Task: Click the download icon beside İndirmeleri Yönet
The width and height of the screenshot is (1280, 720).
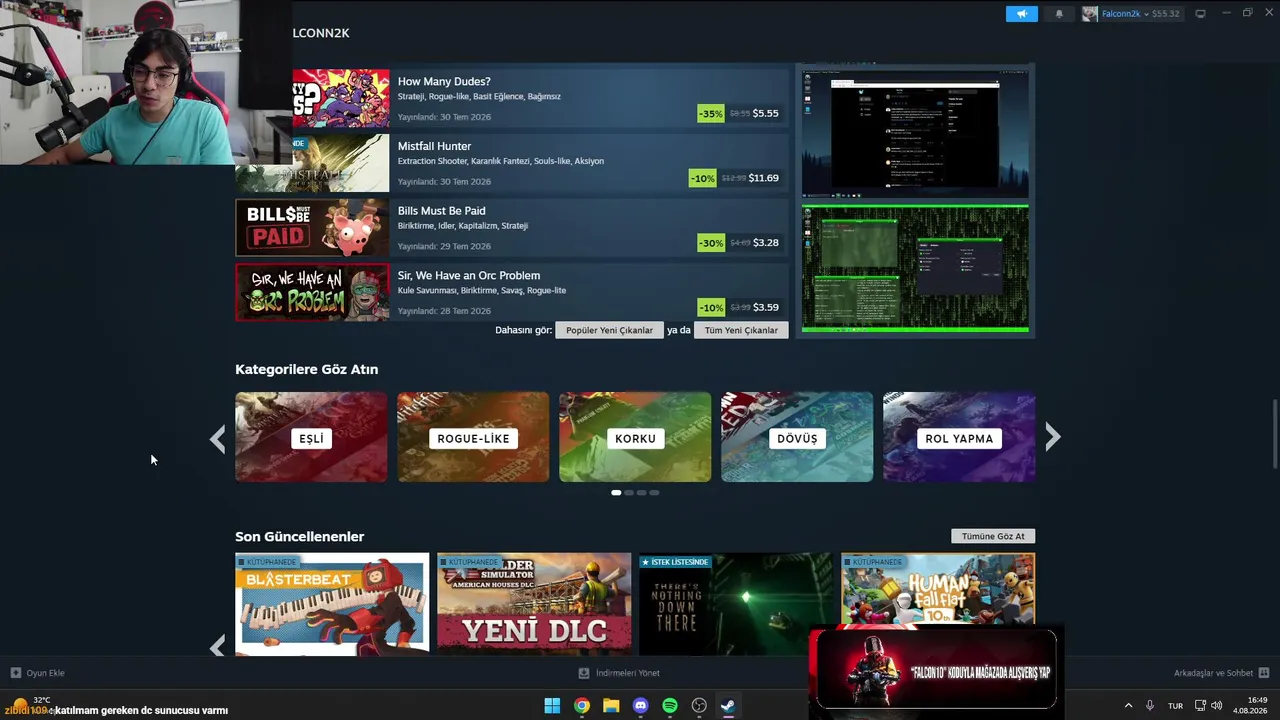Action: (584, 673)
